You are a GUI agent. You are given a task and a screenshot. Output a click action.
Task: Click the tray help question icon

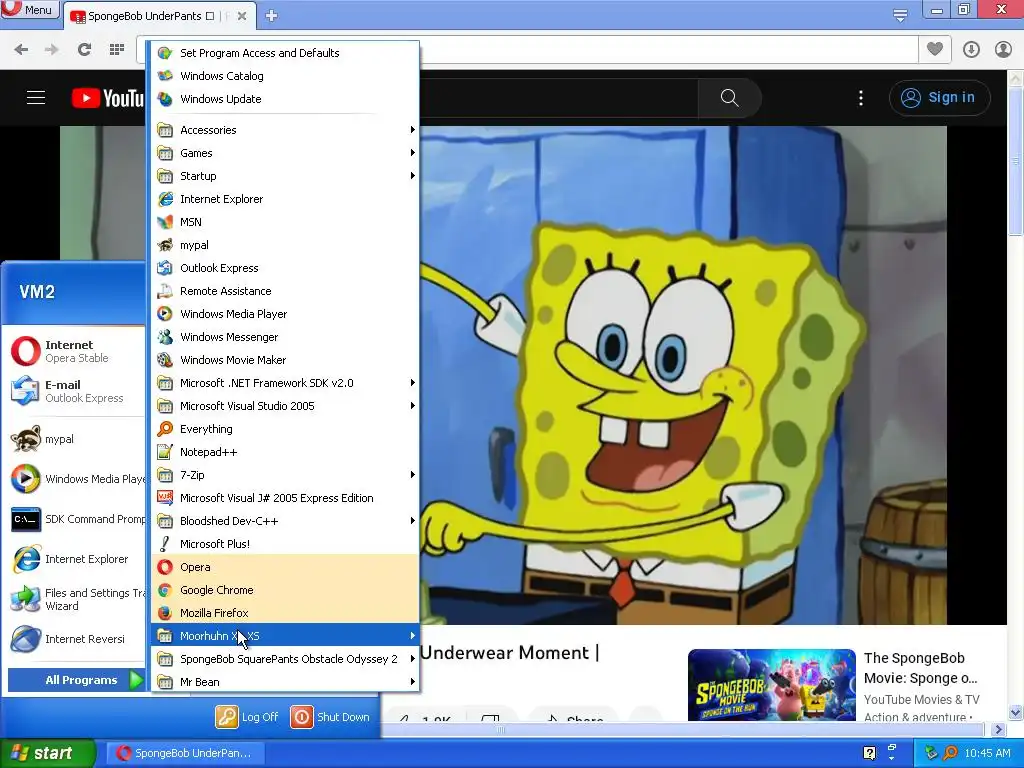click(869, 753)
